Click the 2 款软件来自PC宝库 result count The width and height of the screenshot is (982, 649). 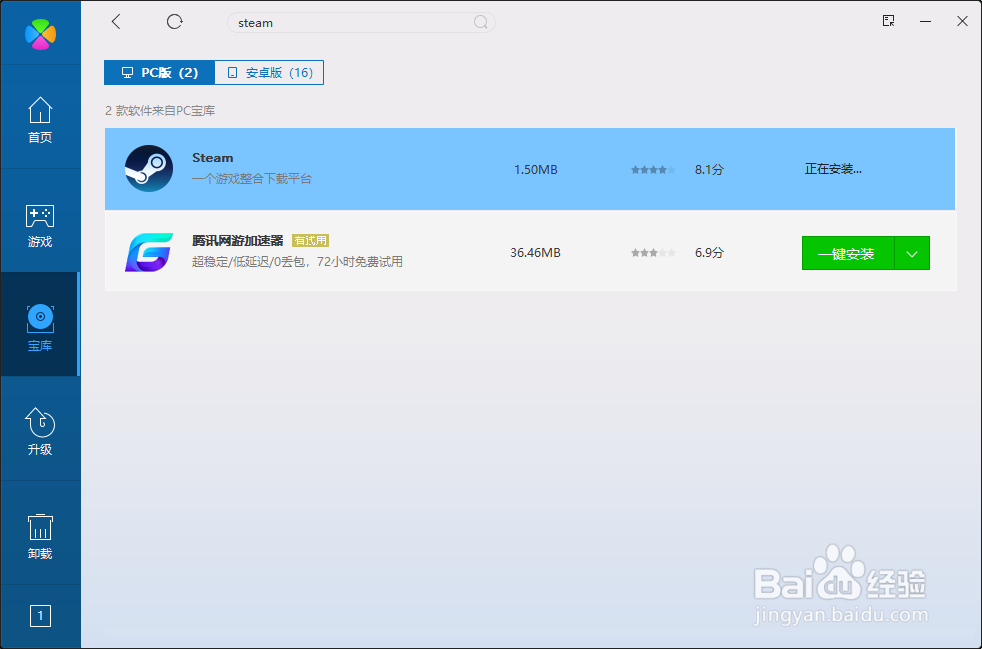tap(160, 111)
